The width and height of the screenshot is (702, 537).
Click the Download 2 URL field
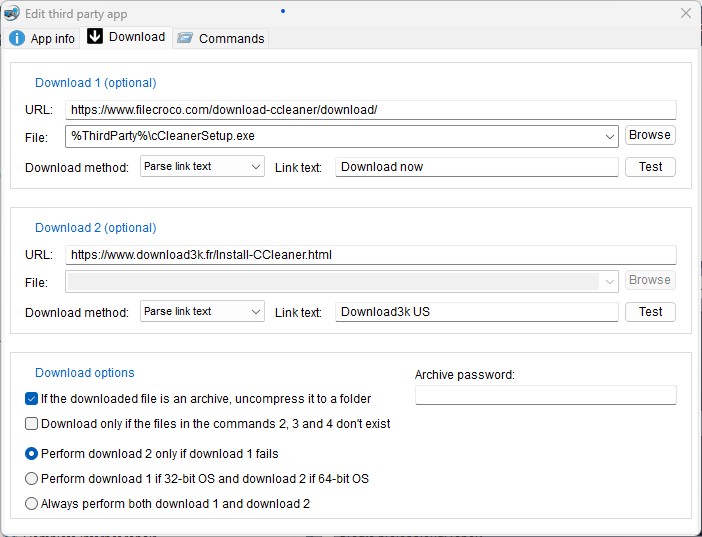click(x=371, y=255)
